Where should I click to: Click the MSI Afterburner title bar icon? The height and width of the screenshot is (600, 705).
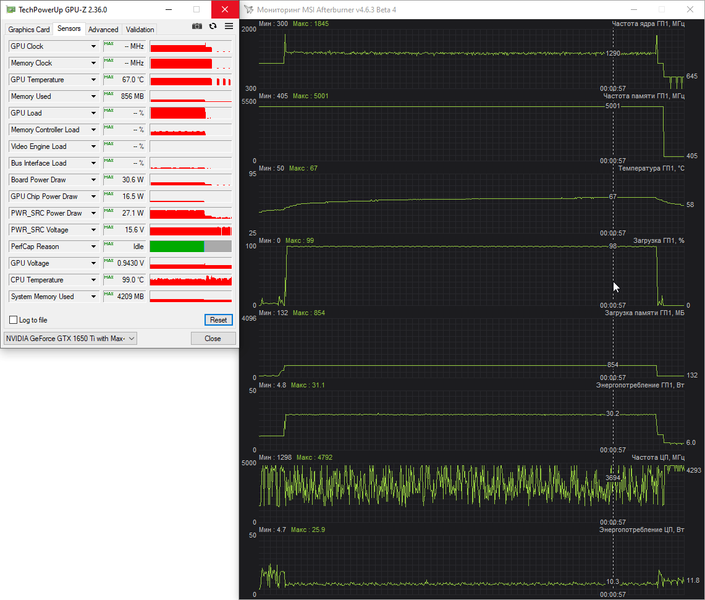tap(249, 9)
